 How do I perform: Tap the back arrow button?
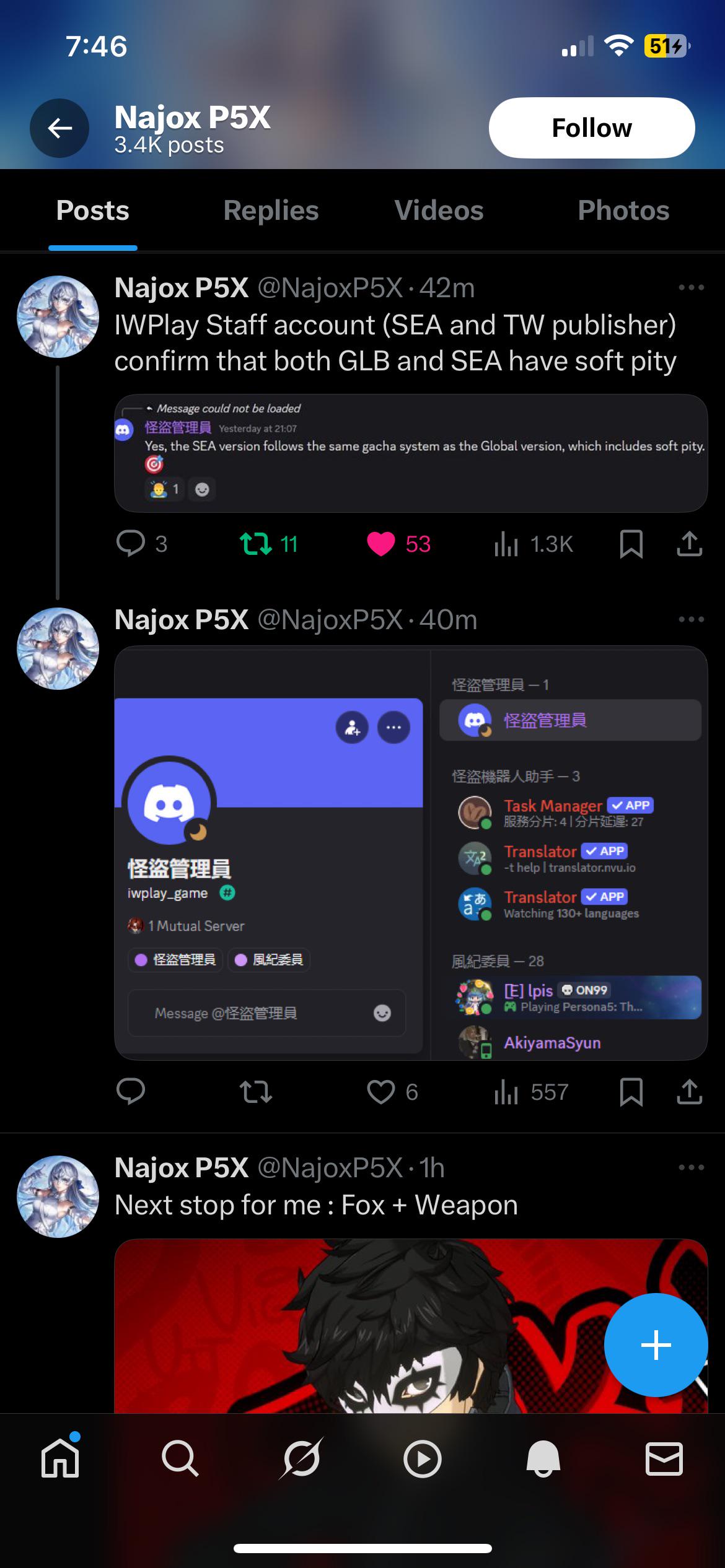(x=59, y=128)
